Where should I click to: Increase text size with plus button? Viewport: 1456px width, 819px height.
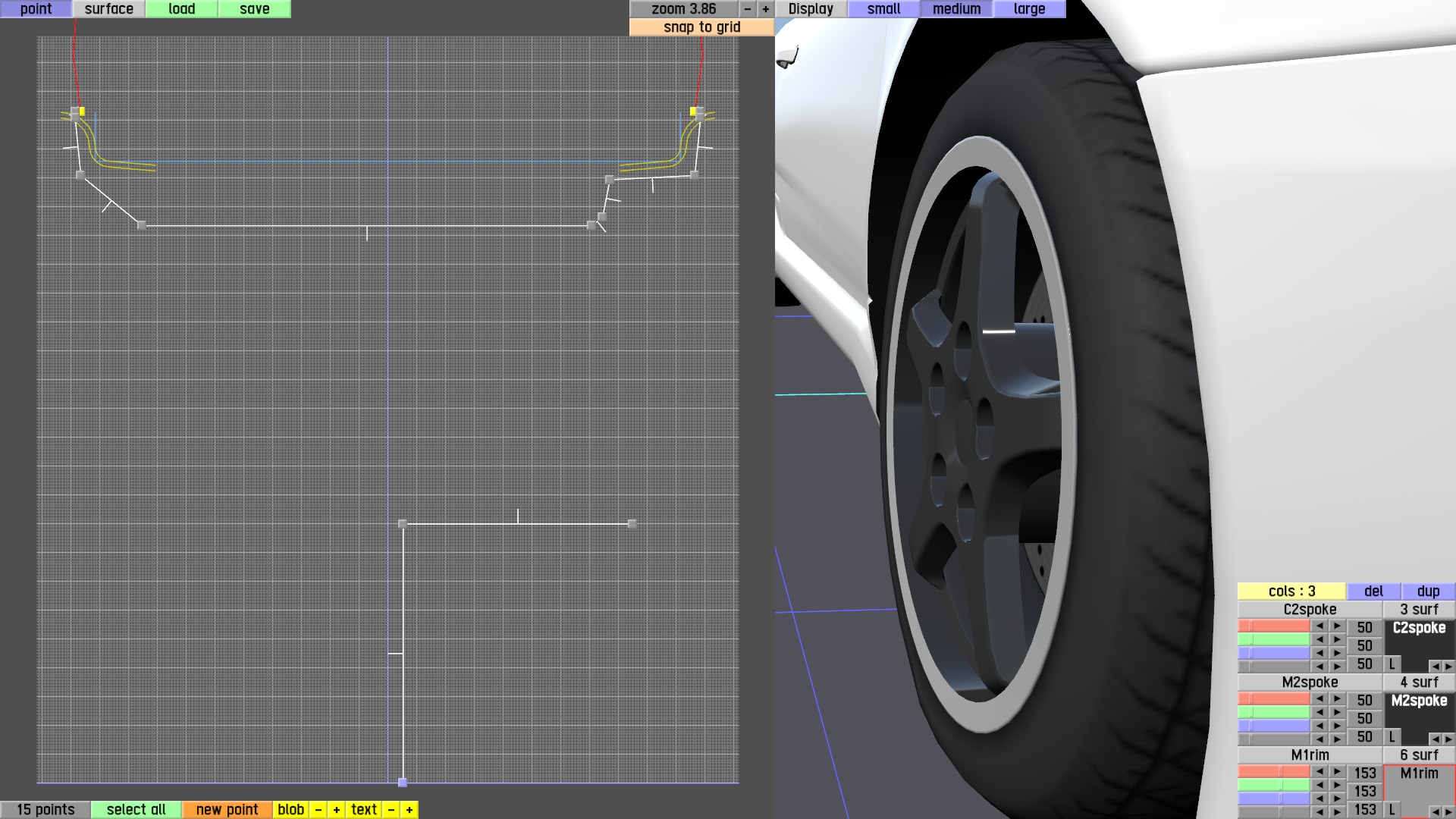pos(409,810)
